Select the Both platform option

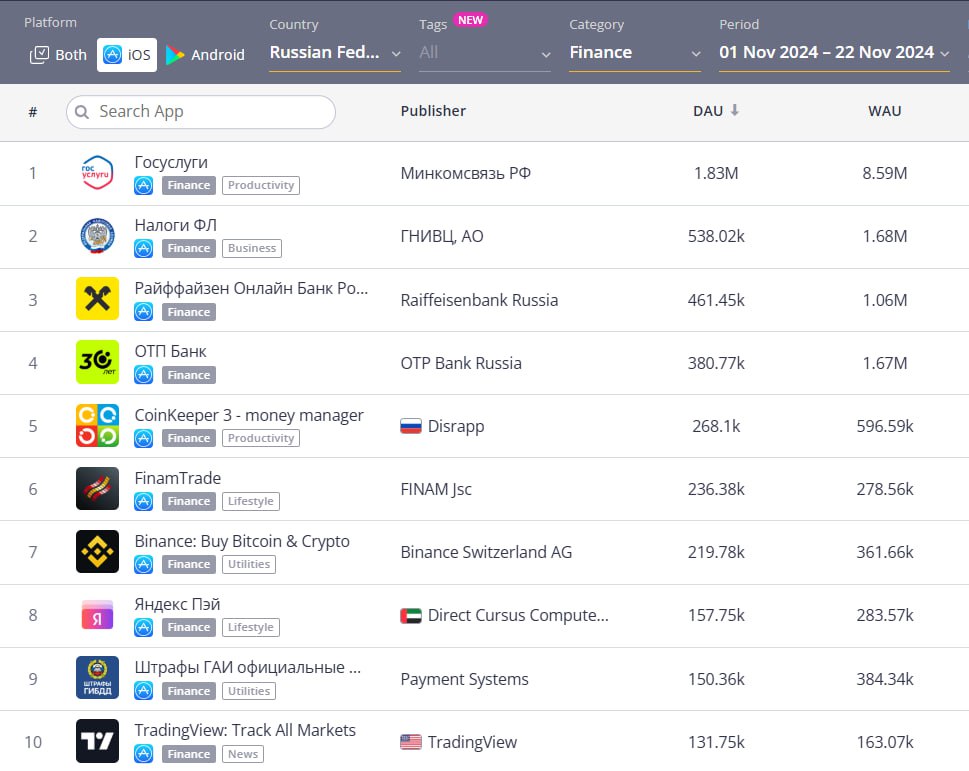click(x=59, y=55)
